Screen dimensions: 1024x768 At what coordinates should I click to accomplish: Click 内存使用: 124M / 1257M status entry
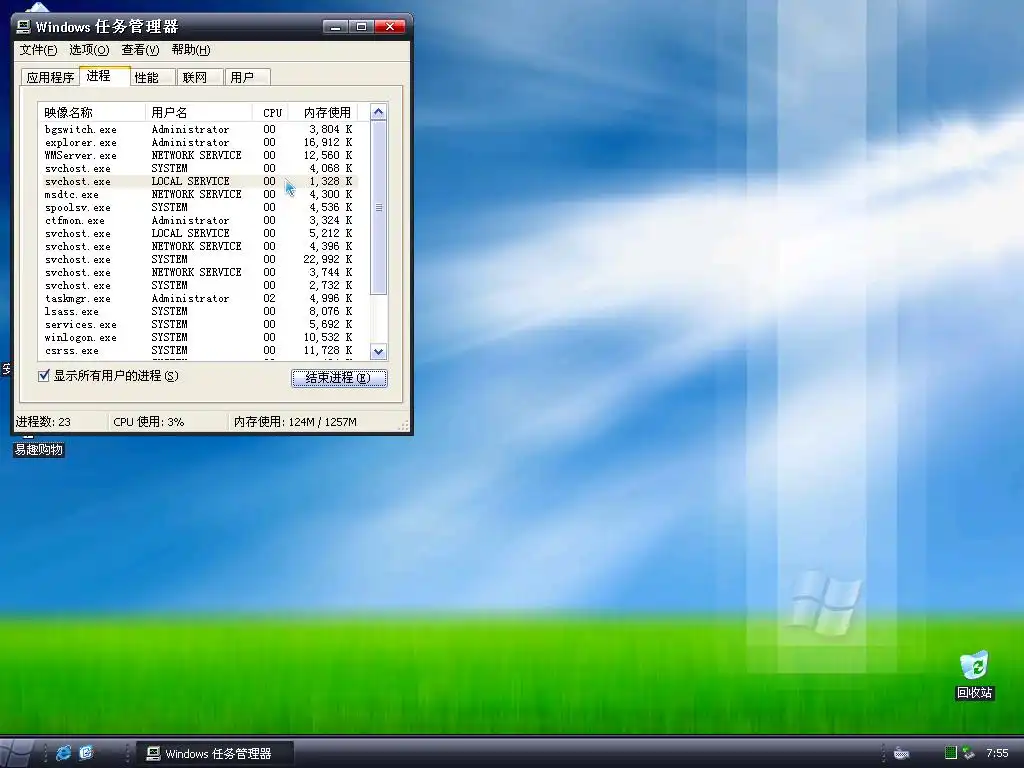295,422
